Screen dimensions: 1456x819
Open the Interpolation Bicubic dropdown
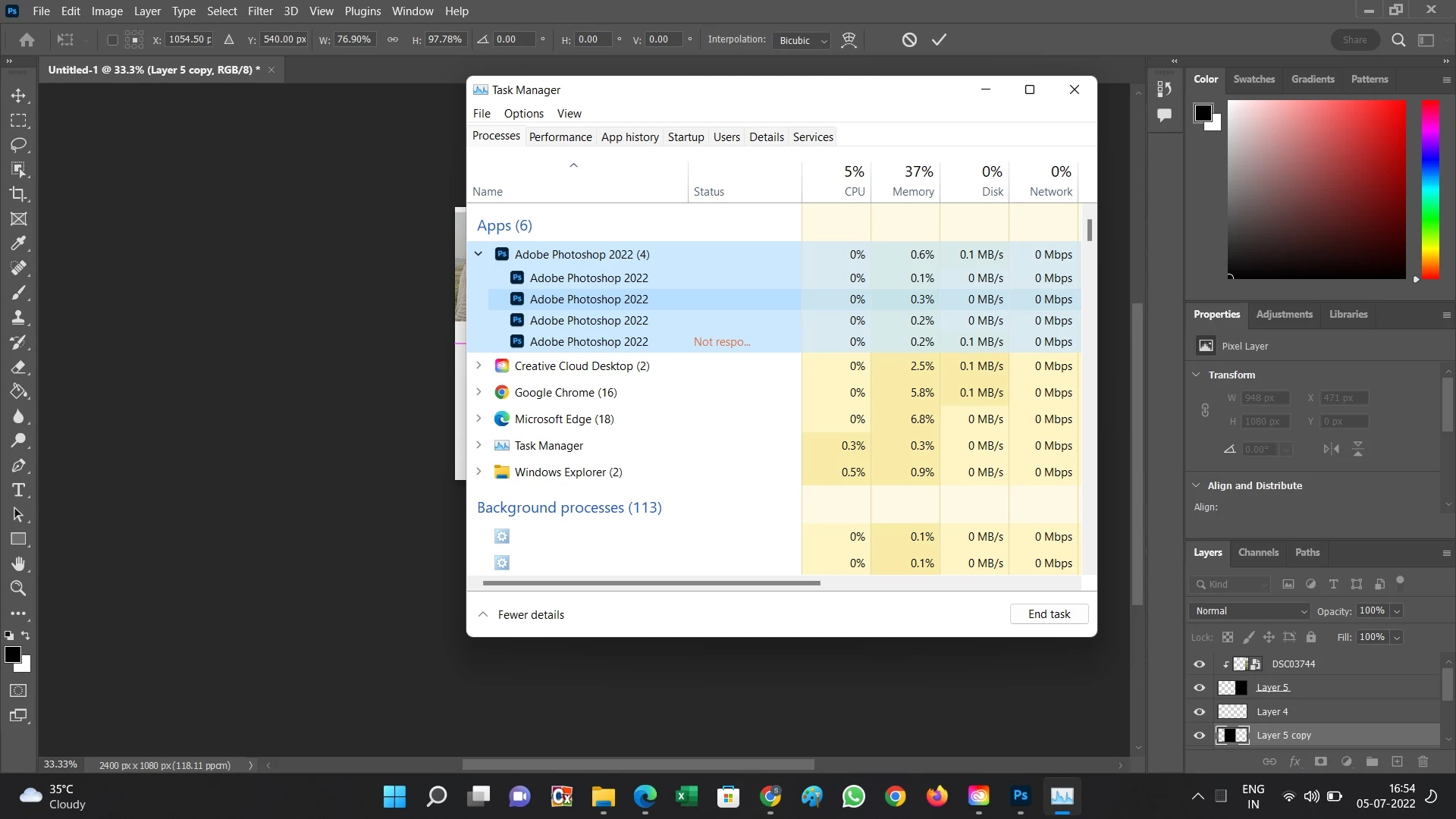pyautogui.click(x=802, y=40)
